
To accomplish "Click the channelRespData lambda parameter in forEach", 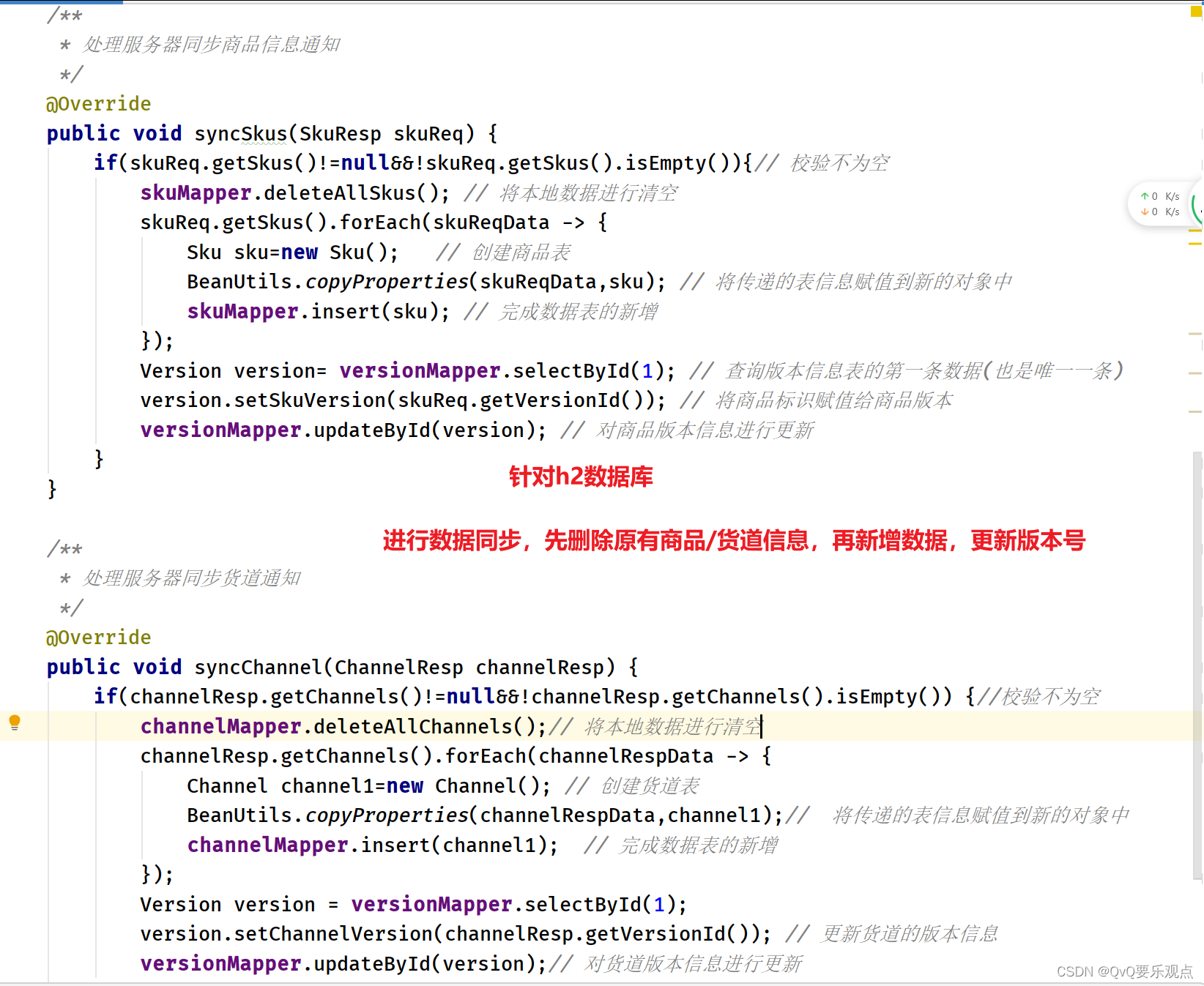I will tap(626, 756).
